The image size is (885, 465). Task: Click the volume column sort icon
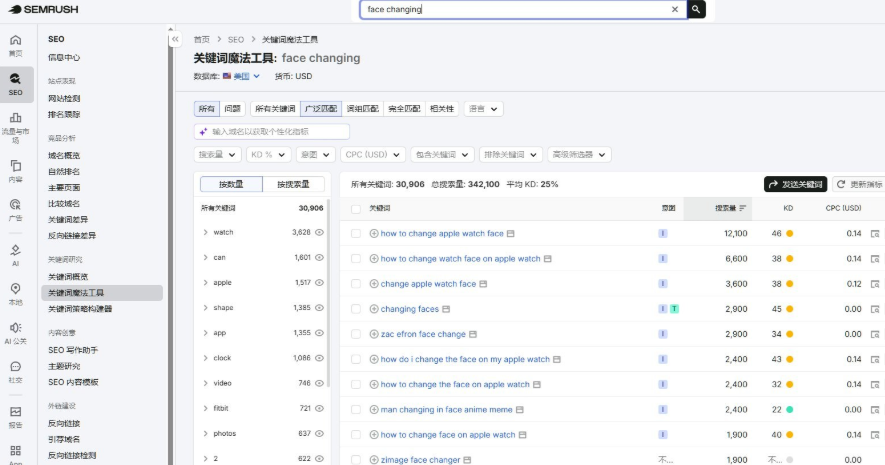(x=743, y=208)
